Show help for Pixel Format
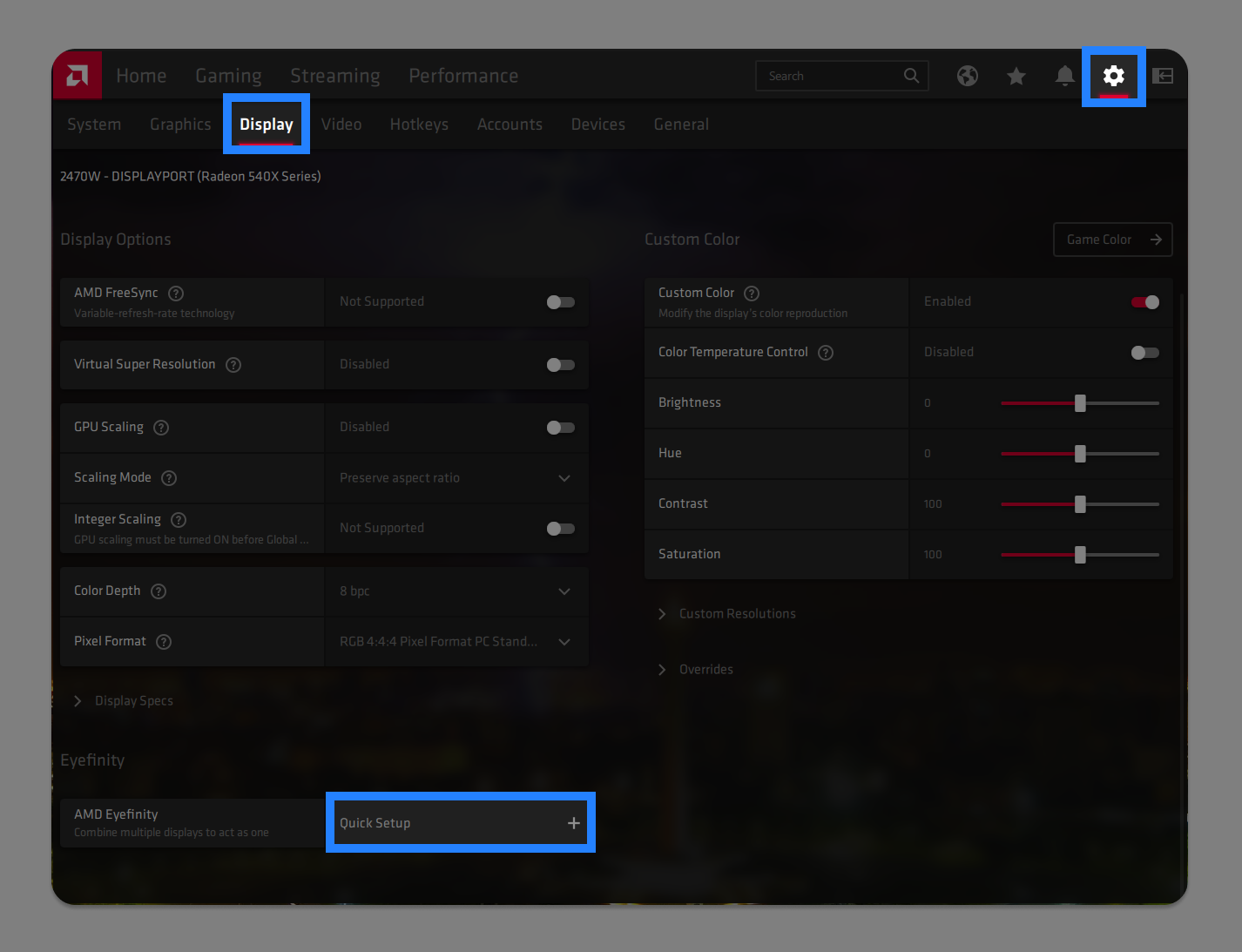Screen dimensions: 1242x952 pyautogui.click(x=164, y=642)
